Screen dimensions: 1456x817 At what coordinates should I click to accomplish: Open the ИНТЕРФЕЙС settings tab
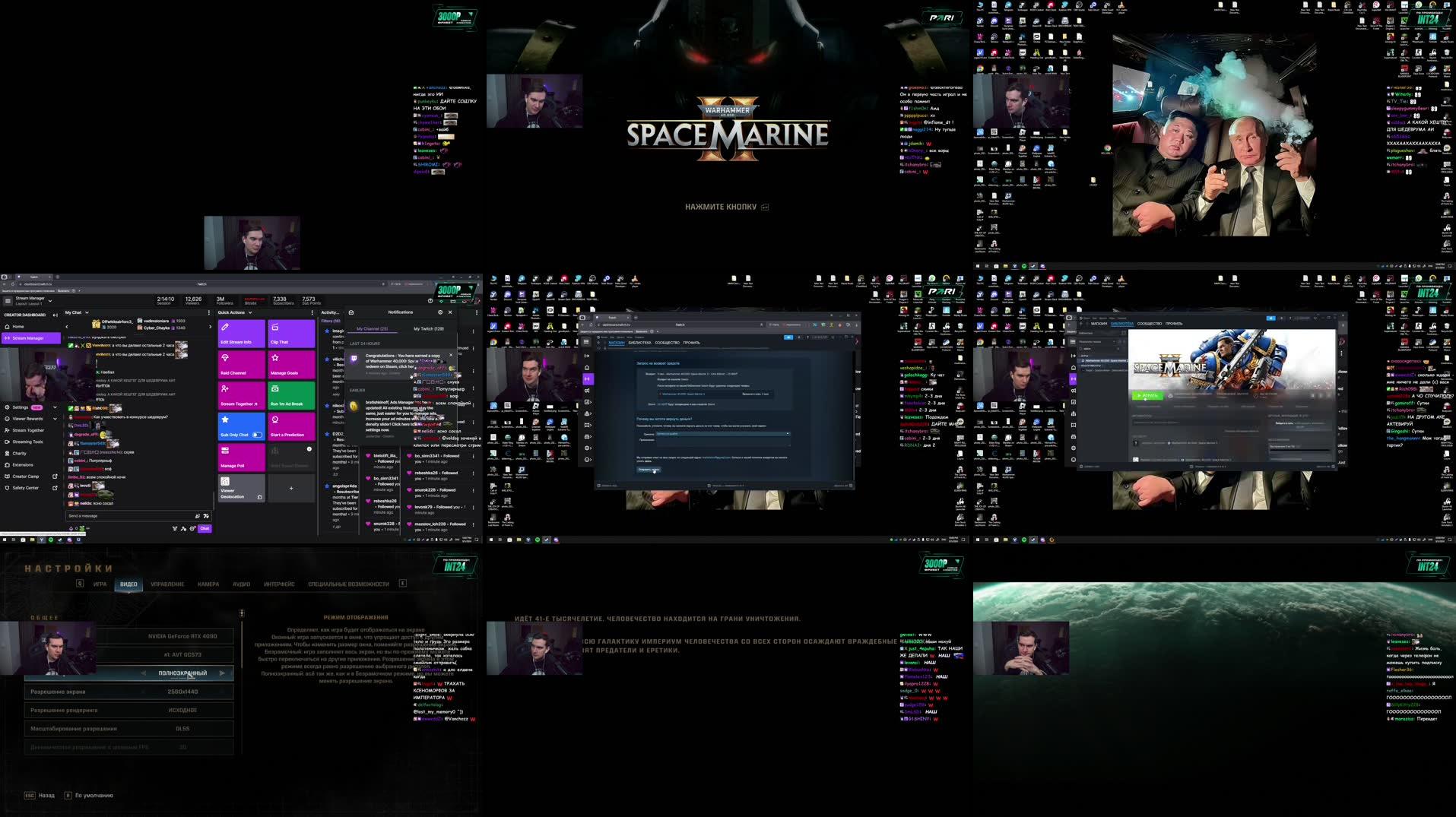click(x=279, y=584)
